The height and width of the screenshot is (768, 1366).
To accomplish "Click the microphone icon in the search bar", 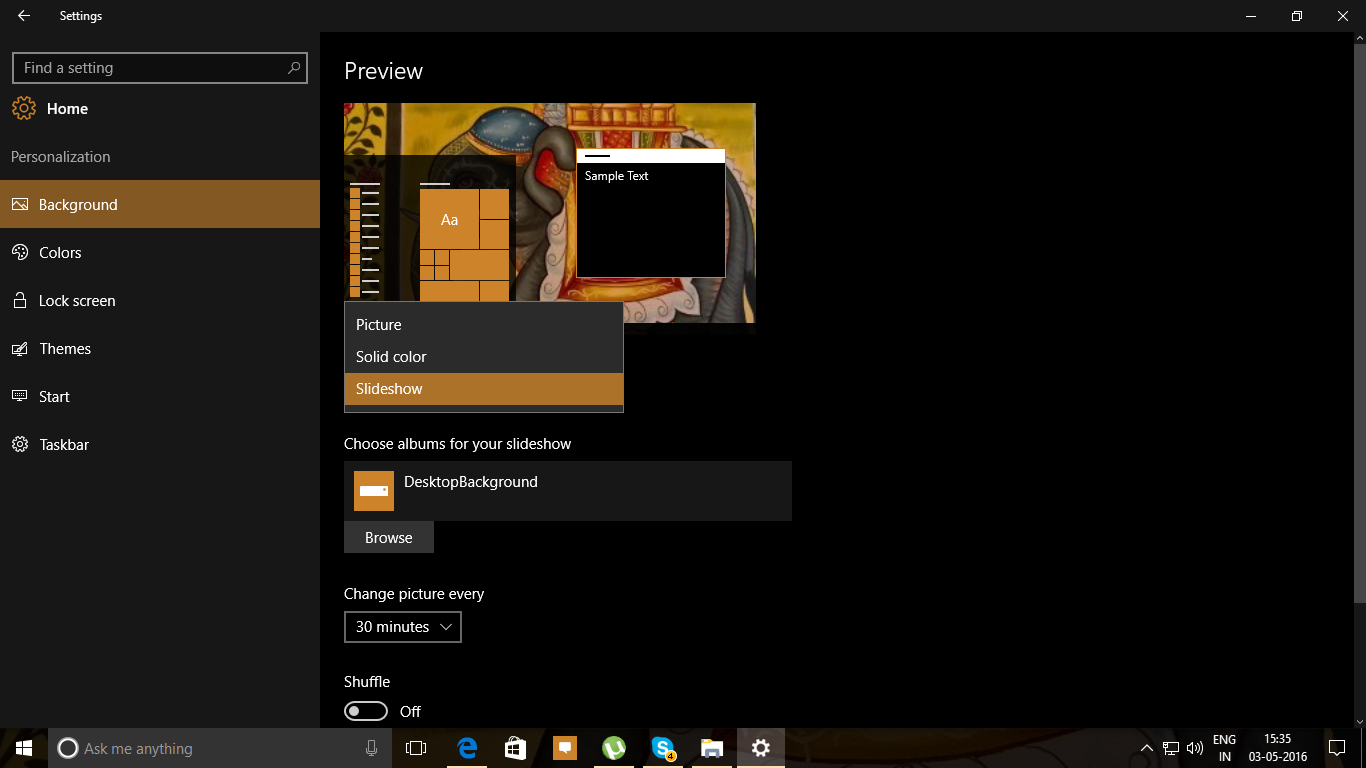I will [371, 747].
